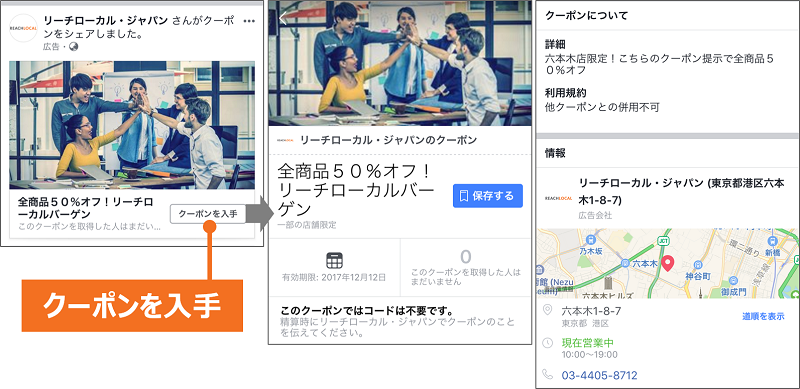Click the location marker icon beside 六本木1-8-7
Screen dimensions: 800x389
(547, 310)
